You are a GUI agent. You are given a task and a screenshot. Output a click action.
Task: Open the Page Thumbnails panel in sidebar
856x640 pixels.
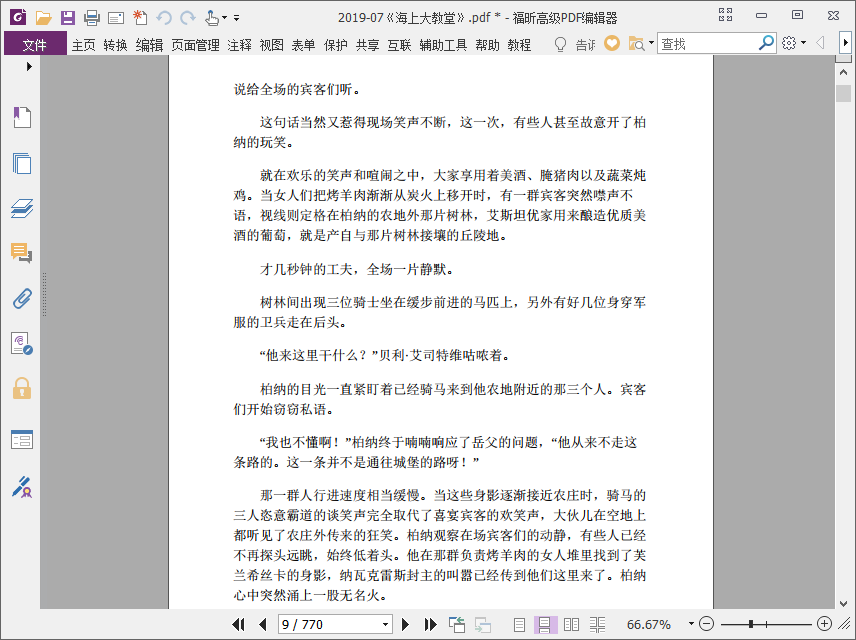tap(22, 163)
